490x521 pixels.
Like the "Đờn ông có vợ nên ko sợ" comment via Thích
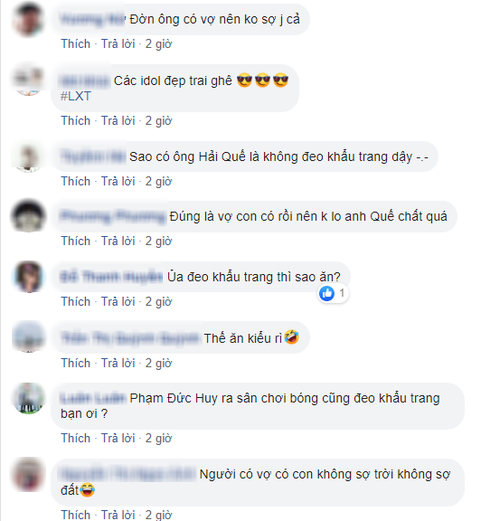(x=76, y=44)
